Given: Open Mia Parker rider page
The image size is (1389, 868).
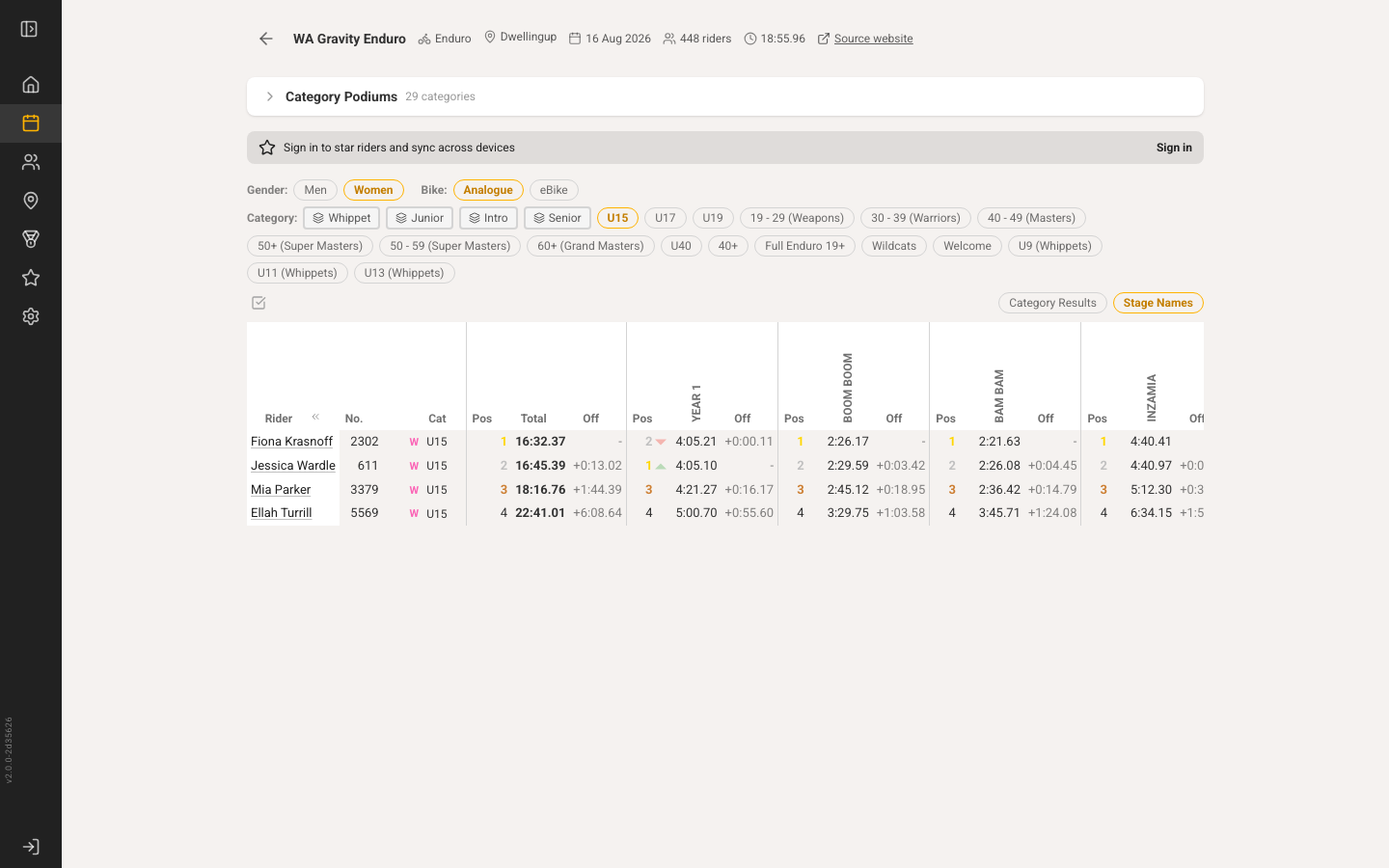Looking at the screenshot, I should 281,490.
